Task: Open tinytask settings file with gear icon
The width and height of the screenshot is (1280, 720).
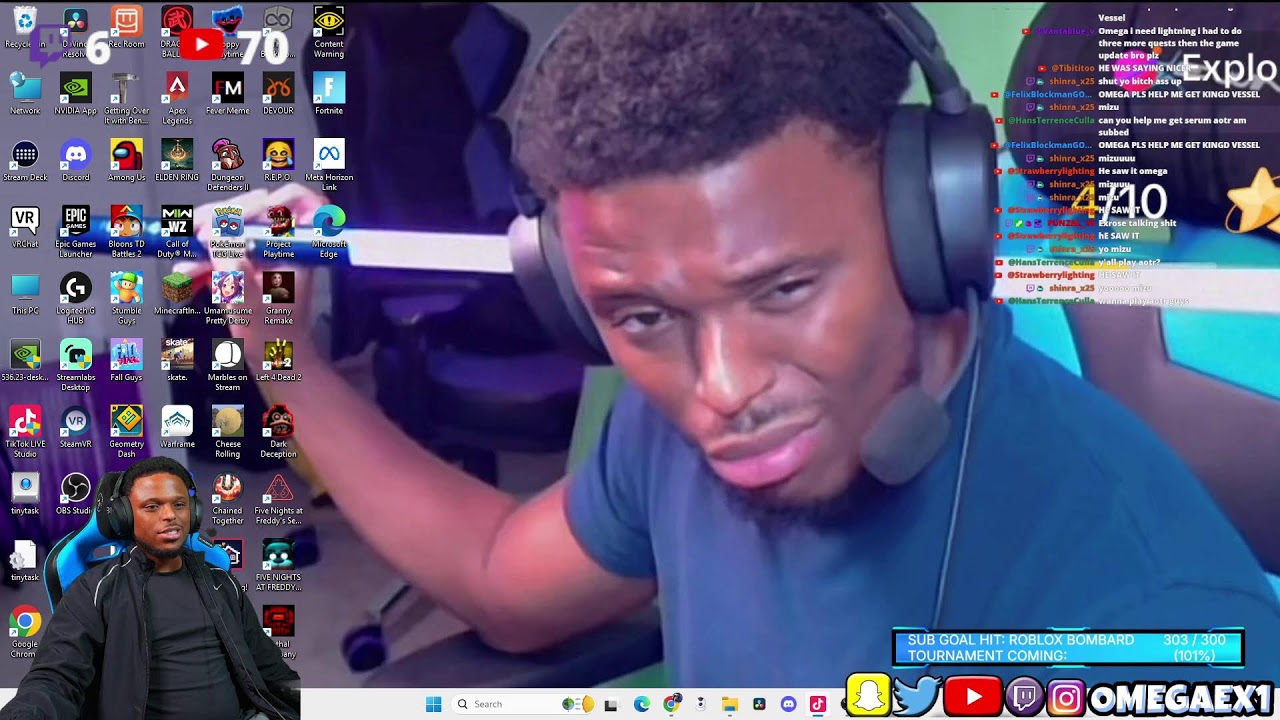Action: (x=25, y=561)
